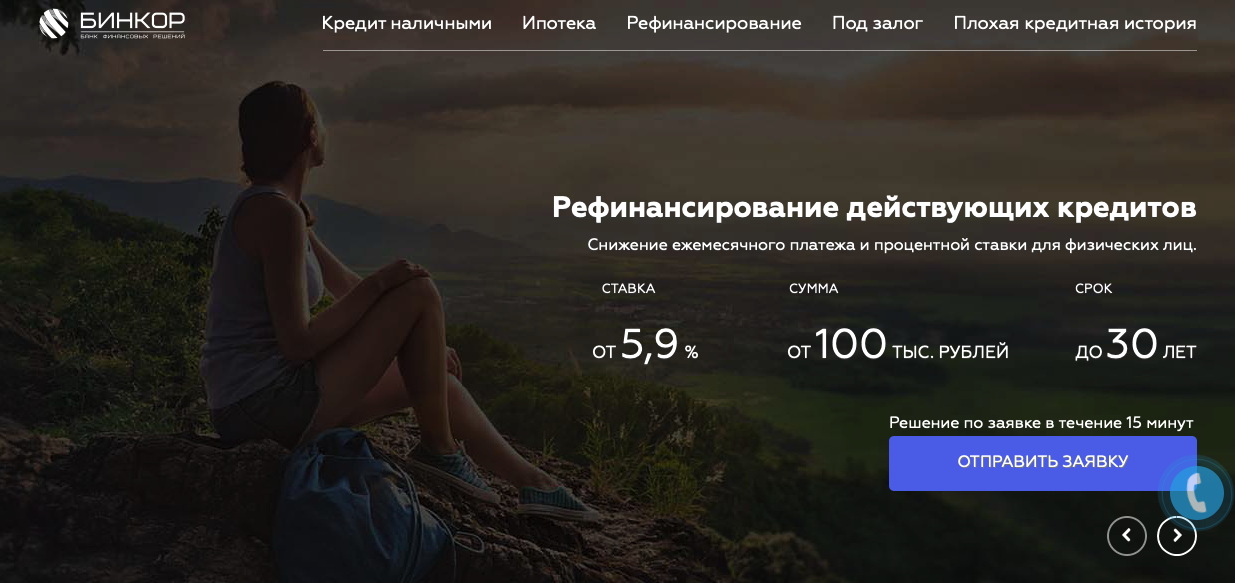Open the Под залог page

(878, 23)
